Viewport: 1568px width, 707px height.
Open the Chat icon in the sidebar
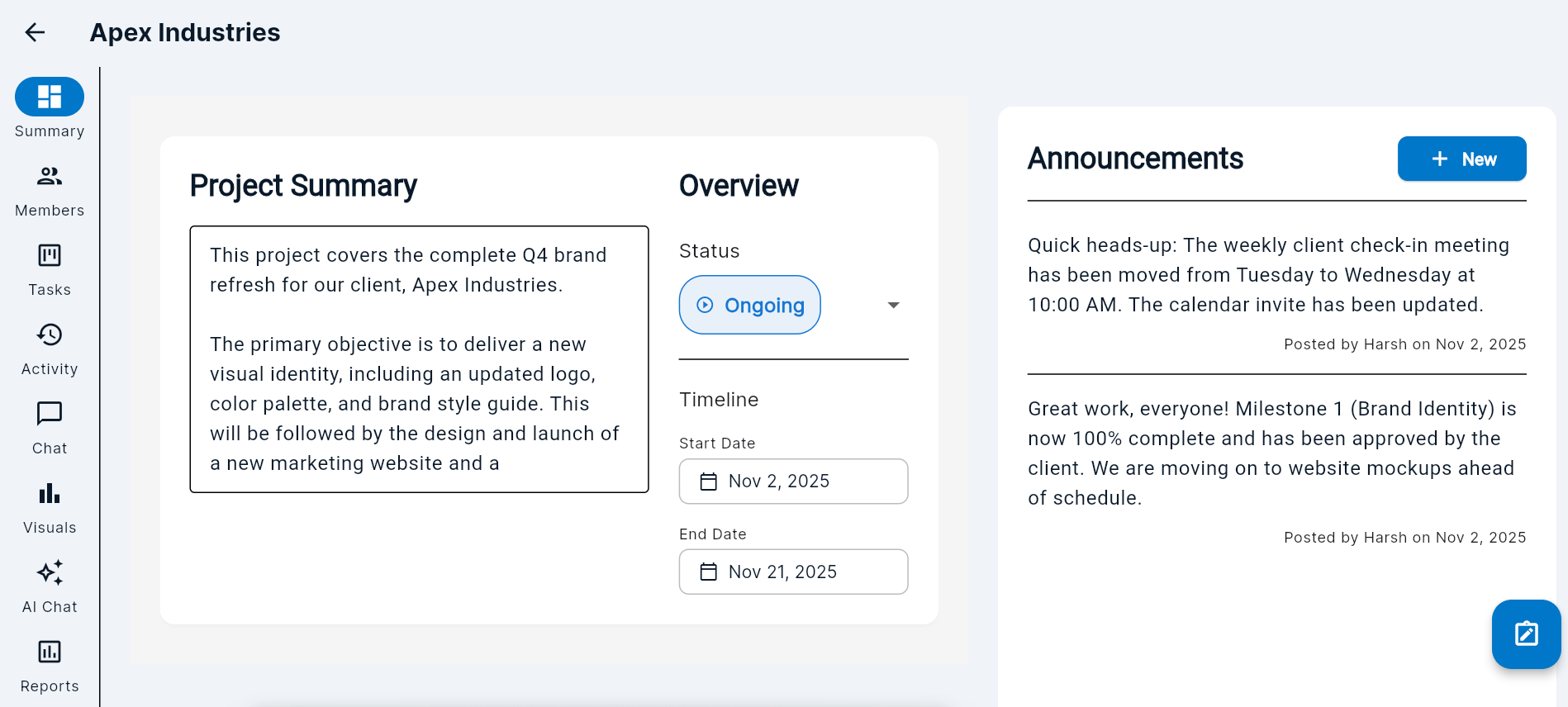[x=49, y=414]
